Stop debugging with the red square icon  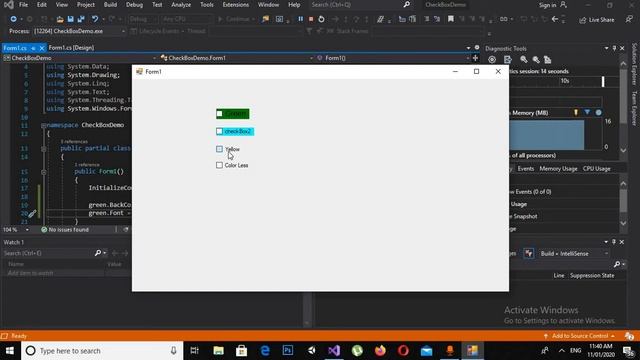tap(311, 19)
